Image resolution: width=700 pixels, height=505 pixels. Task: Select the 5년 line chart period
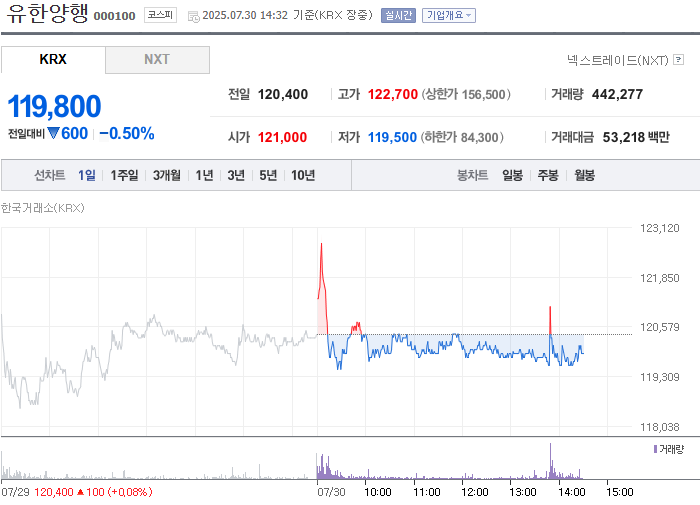pyautogui.click(x=268, y=175)
